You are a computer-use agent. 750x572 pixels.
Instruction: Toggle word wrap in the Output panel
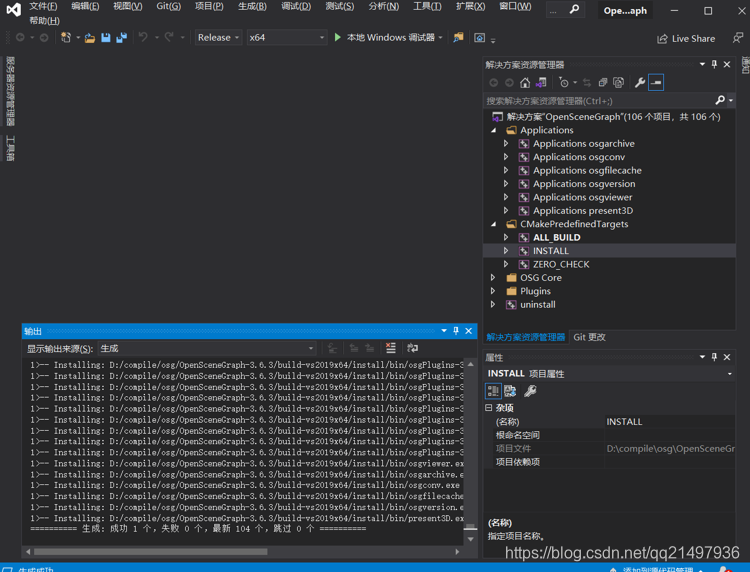click(412, 348)
